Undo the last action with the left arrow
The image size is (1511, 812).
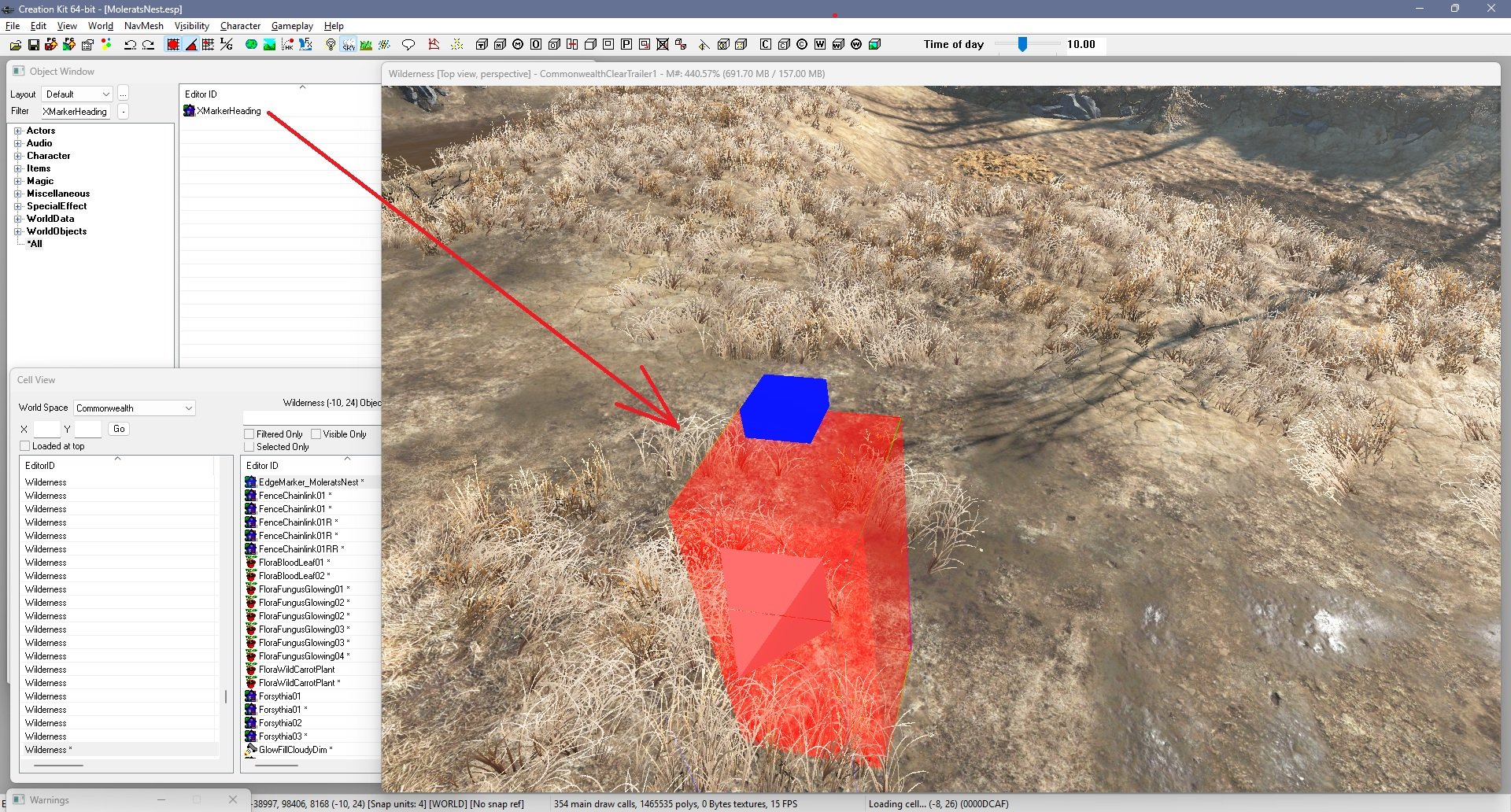(x=131, y=45)
